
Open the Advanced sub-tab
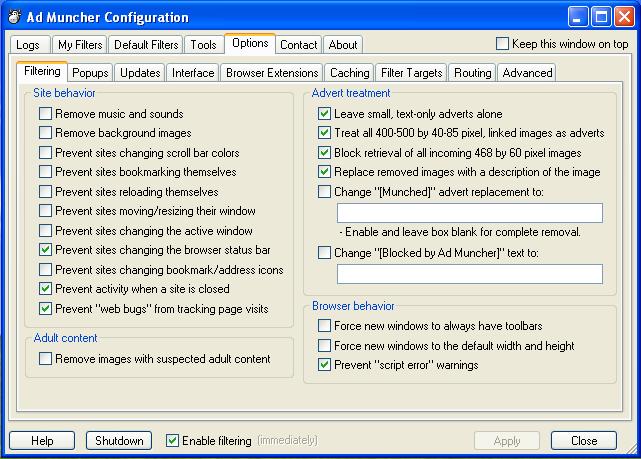tap(527, 73)
